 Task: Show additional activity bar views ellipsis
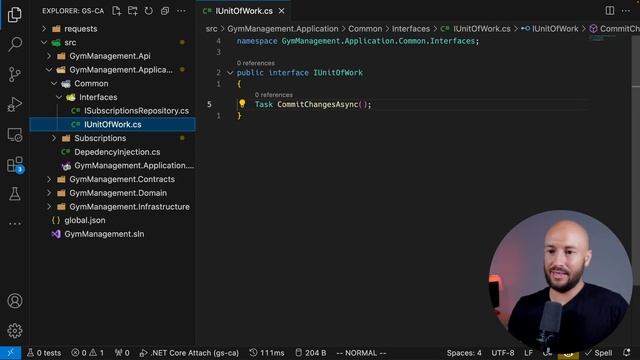[15, 224]
